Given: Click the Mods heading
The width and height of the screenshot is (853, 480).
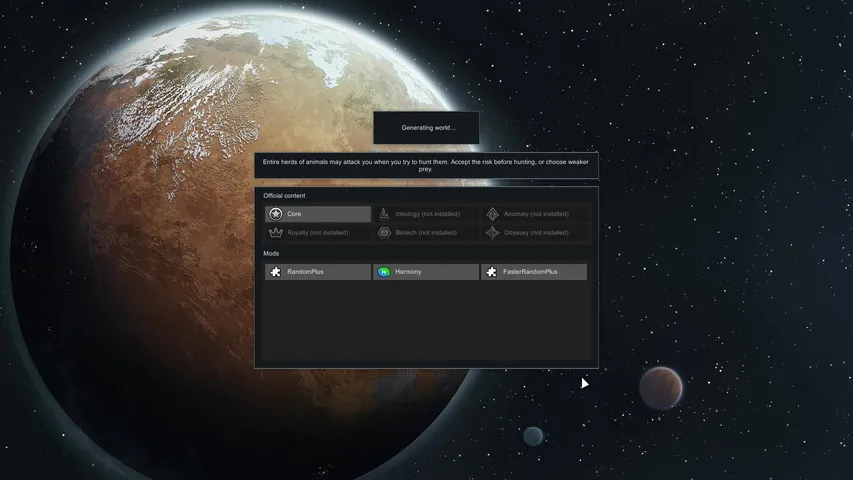Looking at the screenshot, I should click(271, 253).
